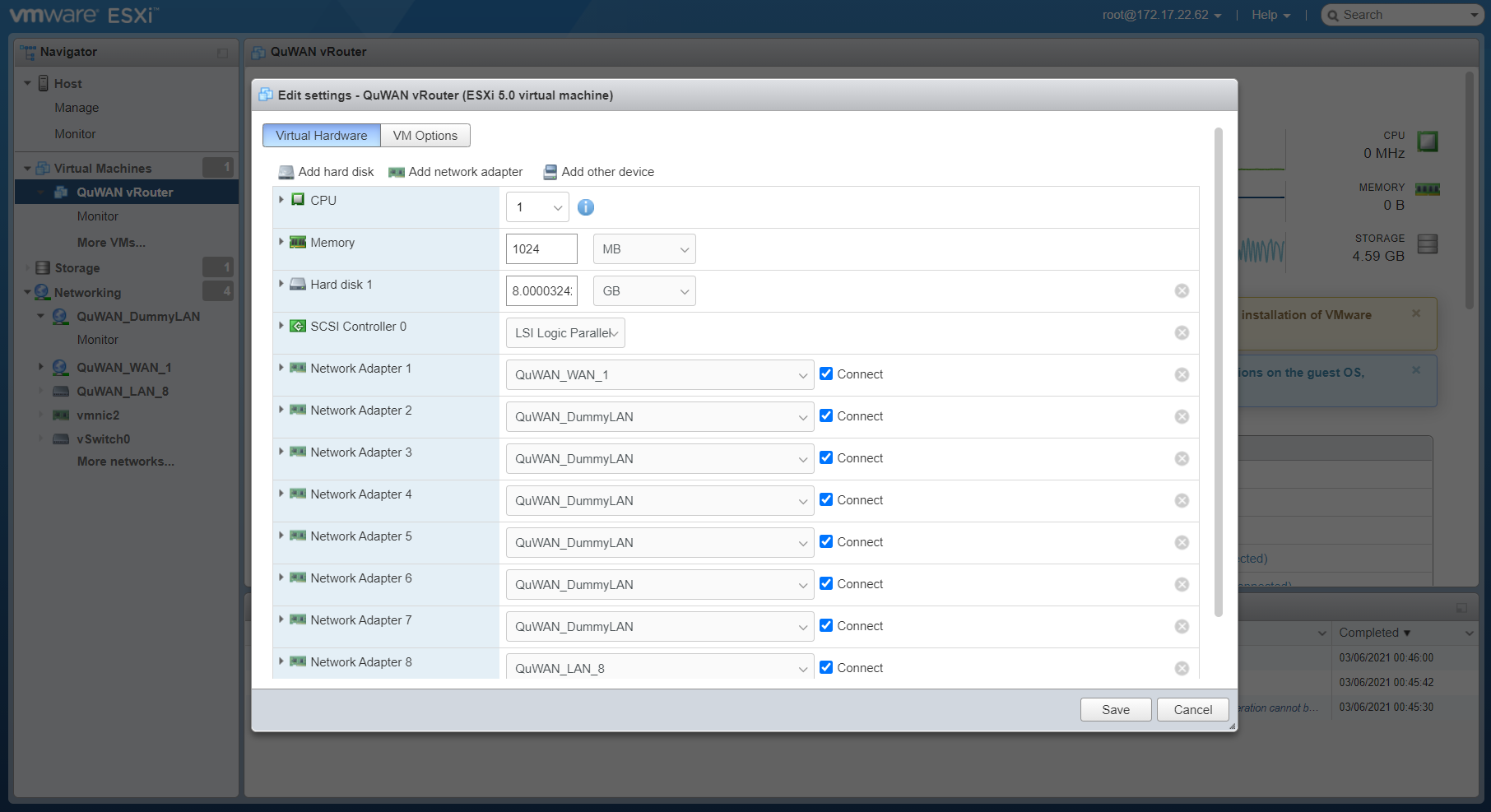
Task: Toggle Connect checkbox for Network Adapter 4
Action: point(826,500)
